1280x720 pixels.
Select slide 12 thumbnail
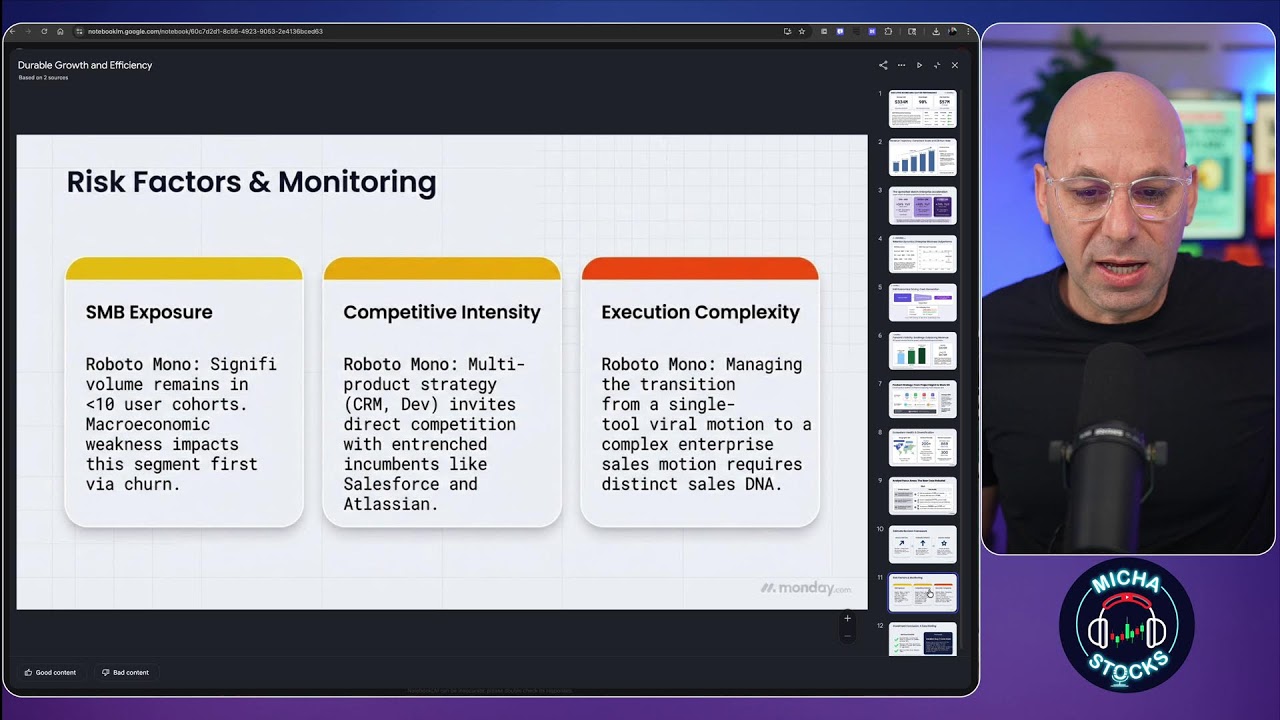[x=923, y=639]
